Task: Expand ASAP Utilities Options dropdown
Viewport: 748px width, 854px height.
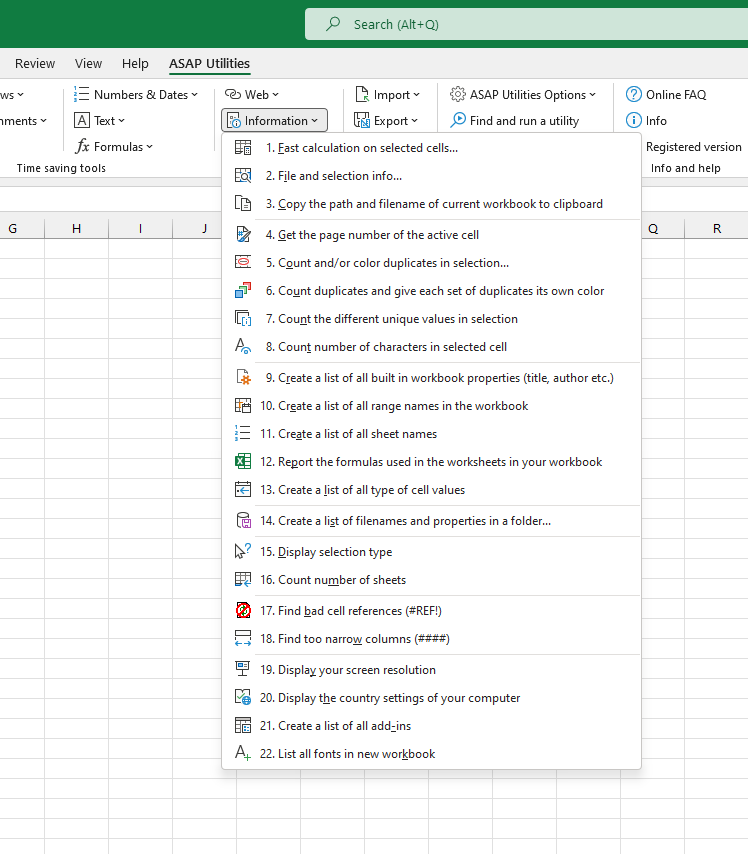Action: point(523,94)
